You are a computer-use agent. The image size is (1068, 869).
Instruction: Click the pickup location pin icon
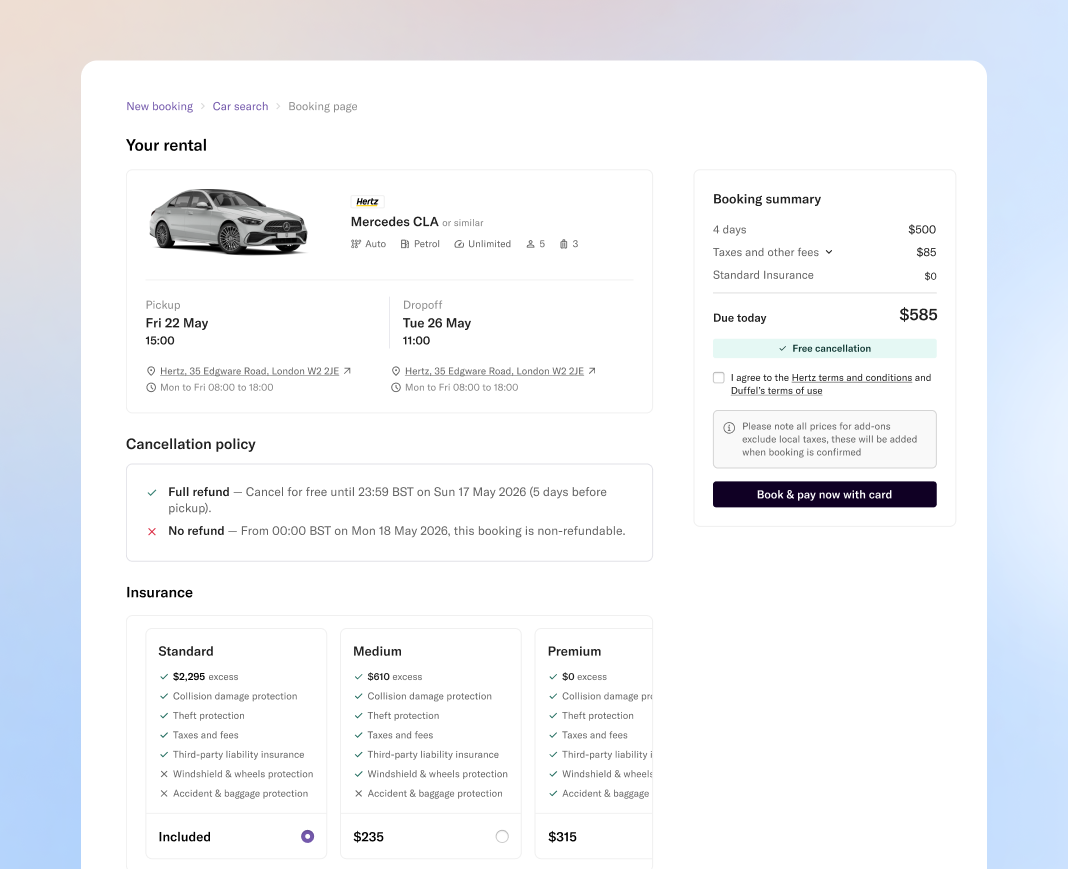point(151,371)
